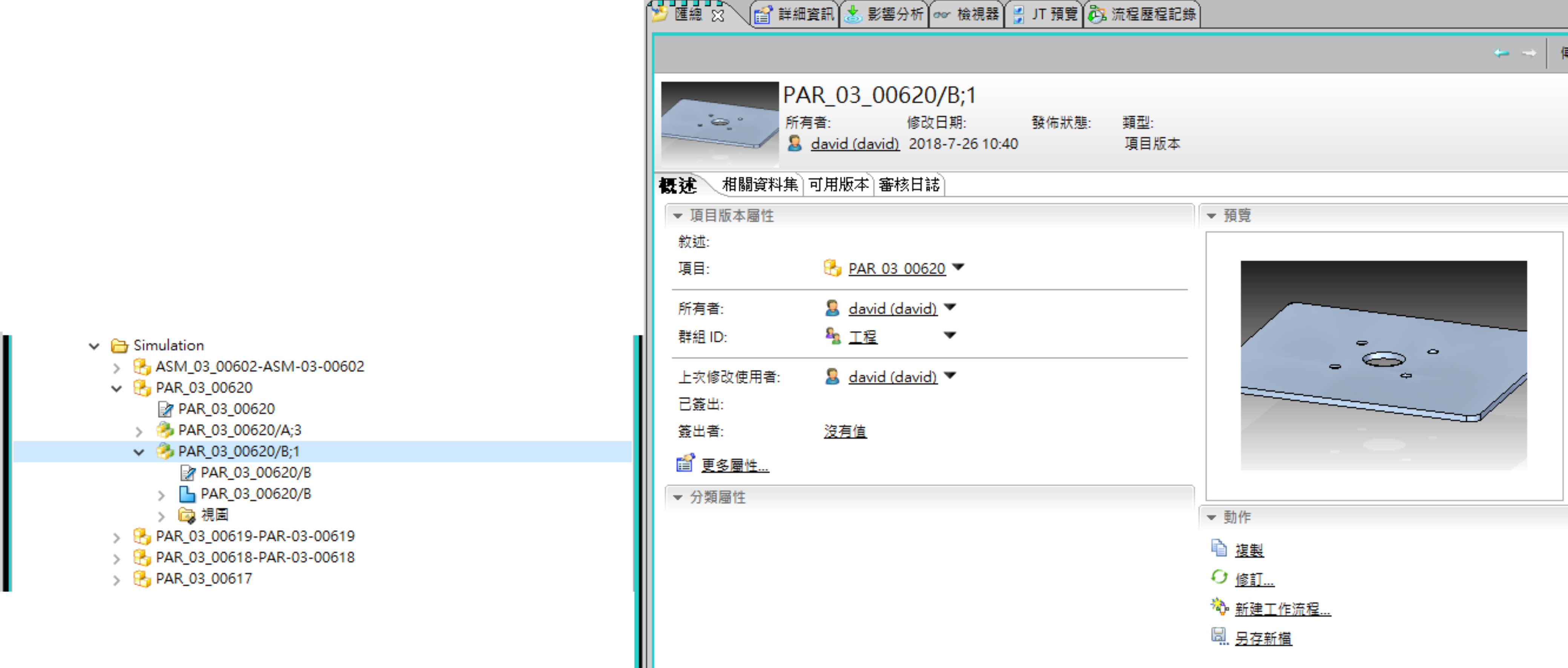Open dropdown arrow beside 上次修改使用者 david

[x=949, y=375]
